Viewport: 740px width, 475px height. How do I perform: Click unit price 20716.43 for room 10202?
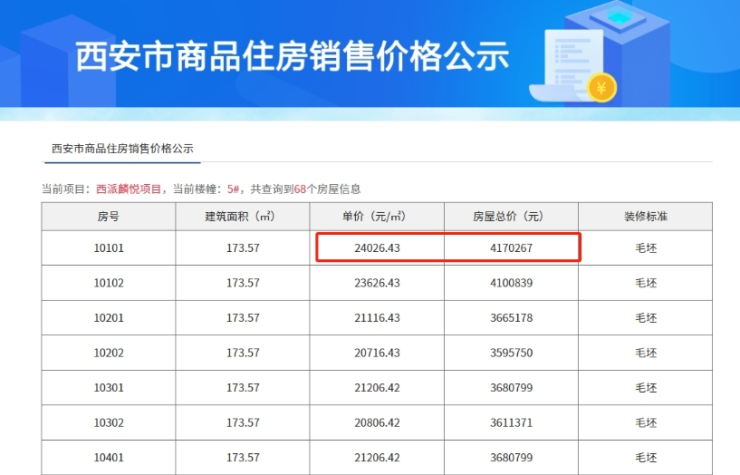[378, 353]
